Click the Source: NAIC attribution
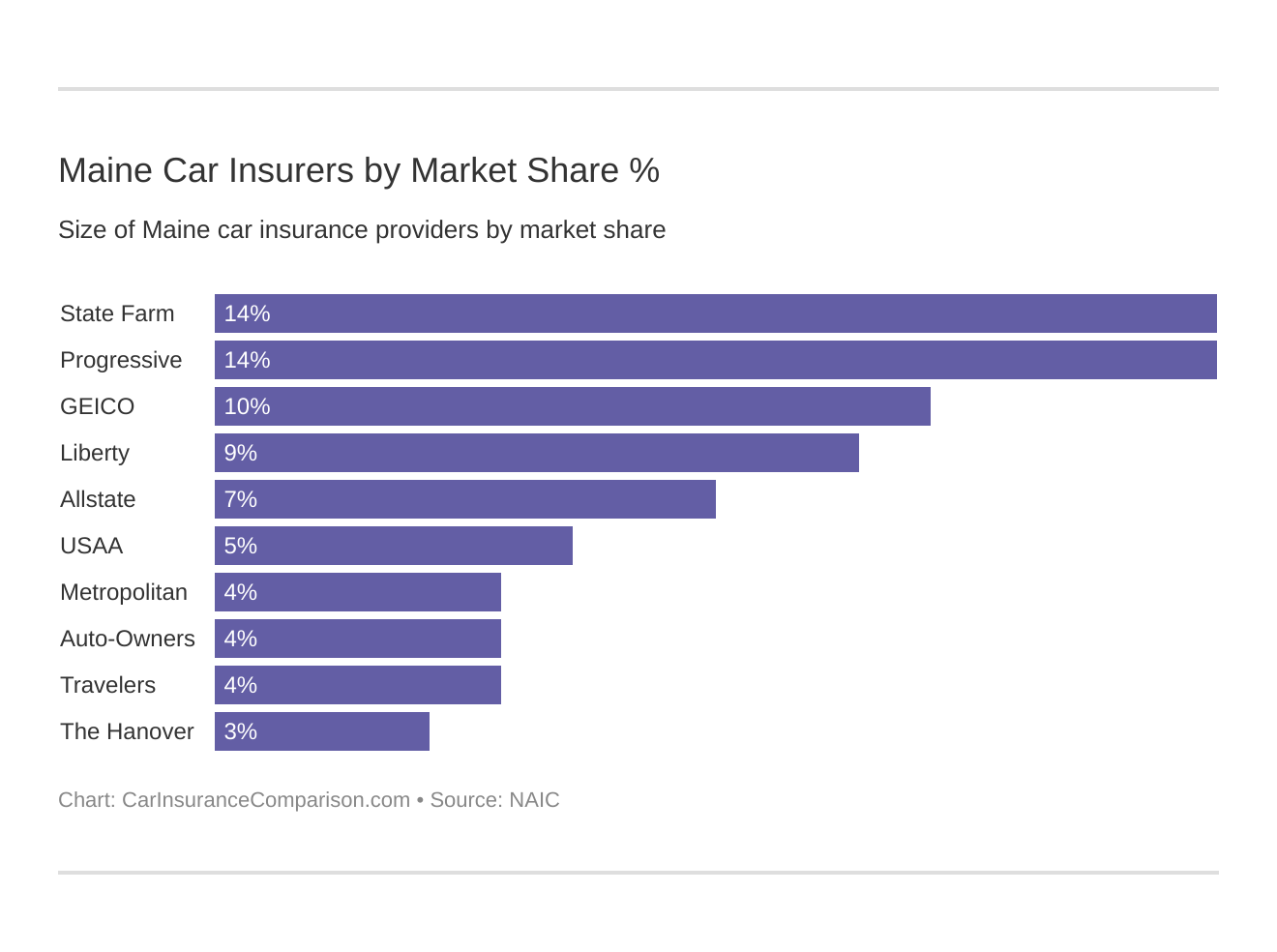Screen dimensions: 1277x952 (494, 800)
